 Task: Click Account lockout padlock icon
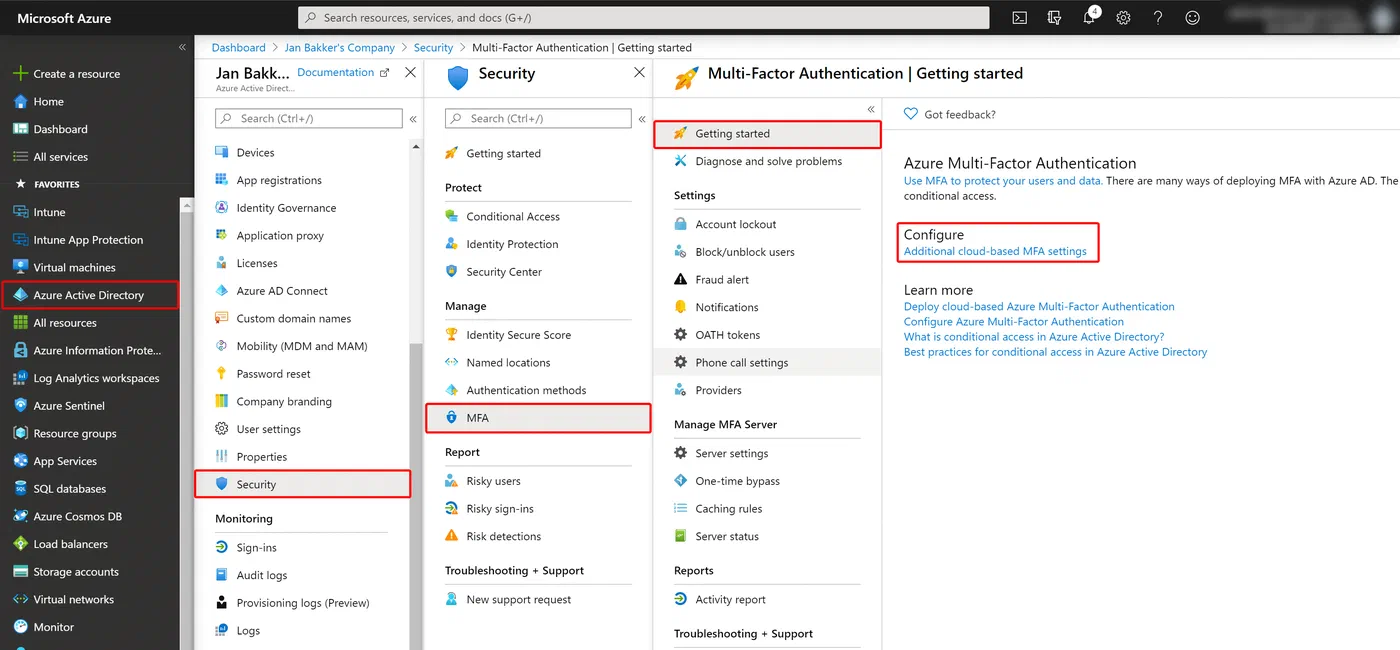coord(681,224)
